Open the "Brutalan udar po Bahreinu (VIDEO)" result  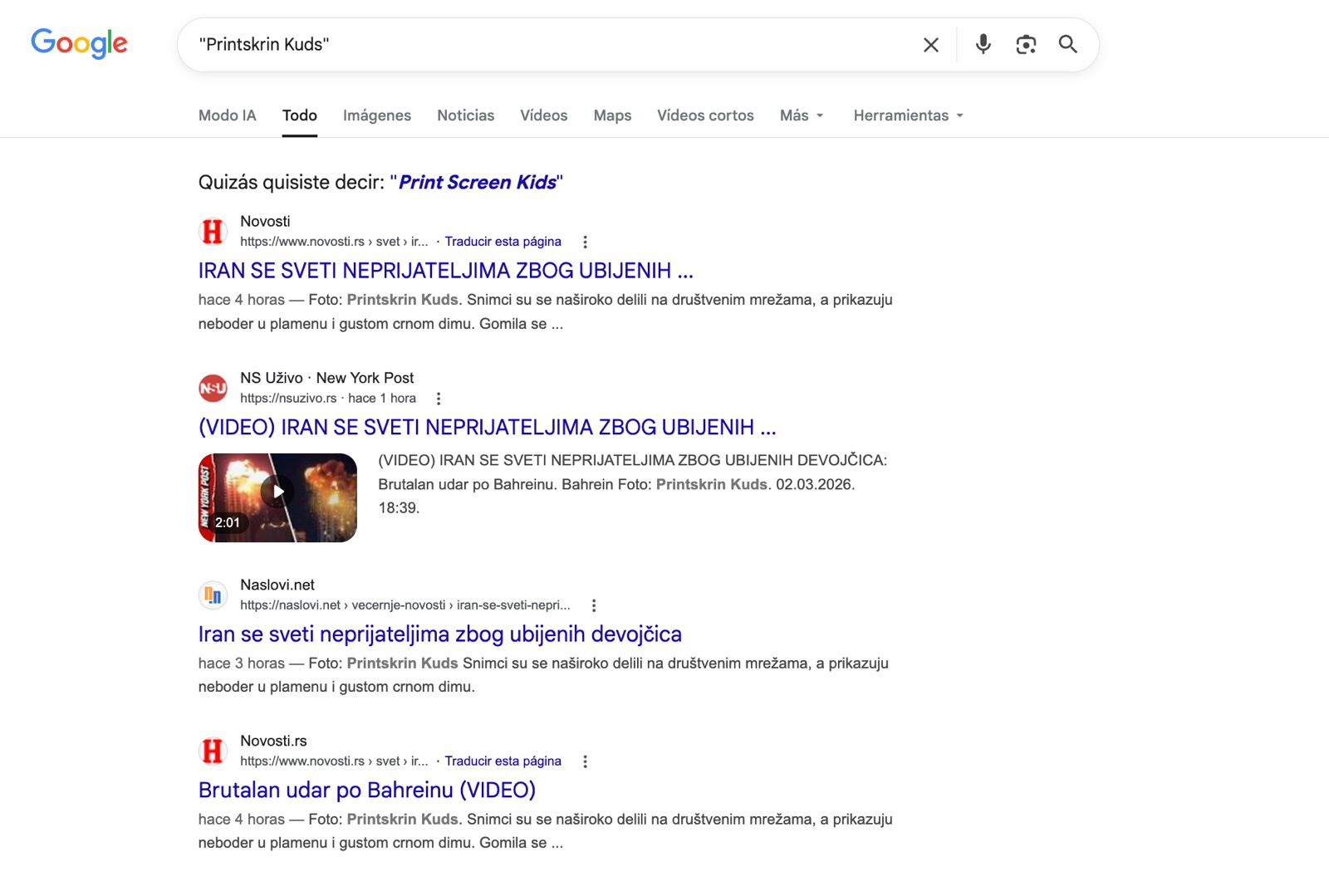(x=366, y=790)
